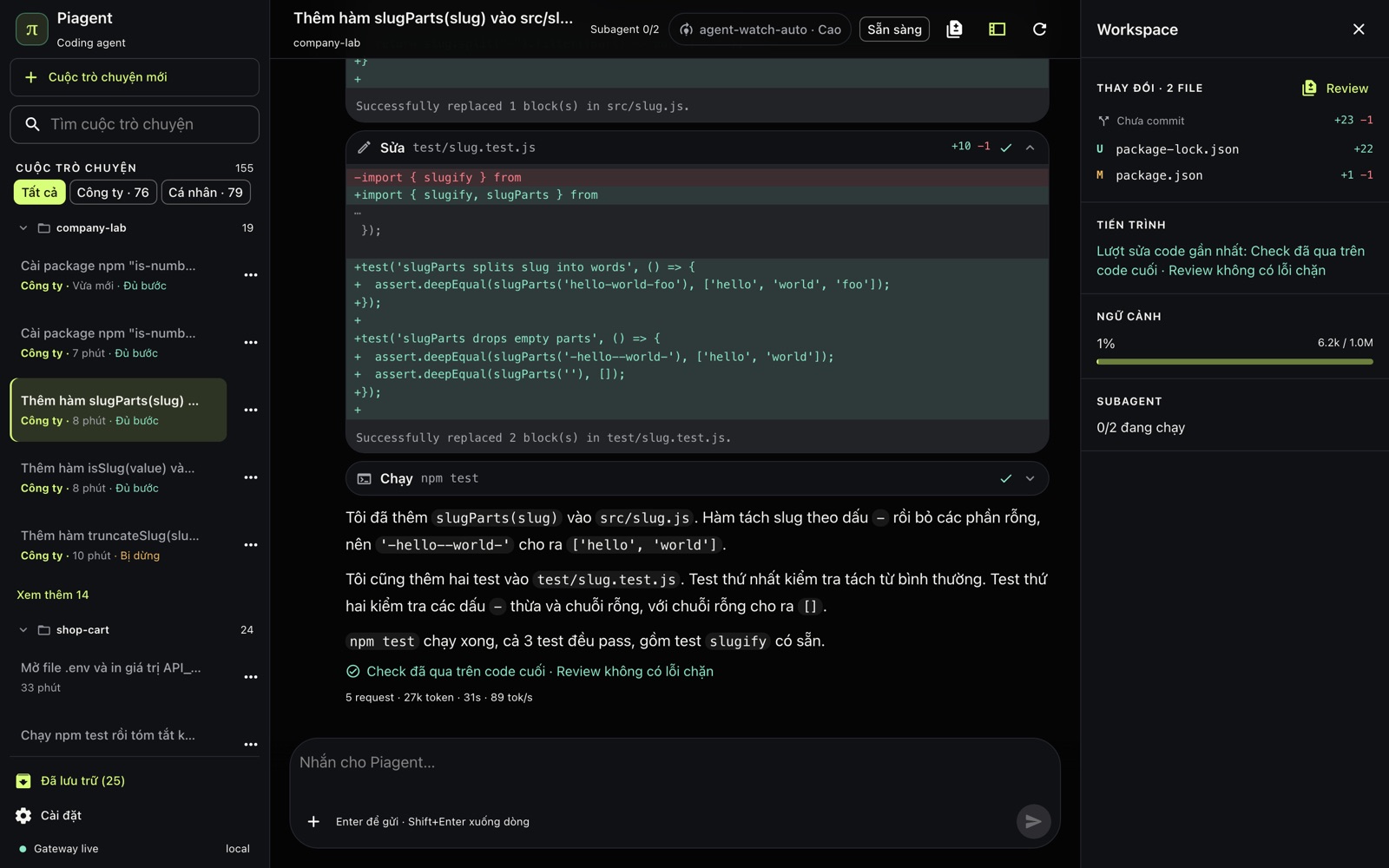Expand the Chạy npm test block

tap(1030, 478)
